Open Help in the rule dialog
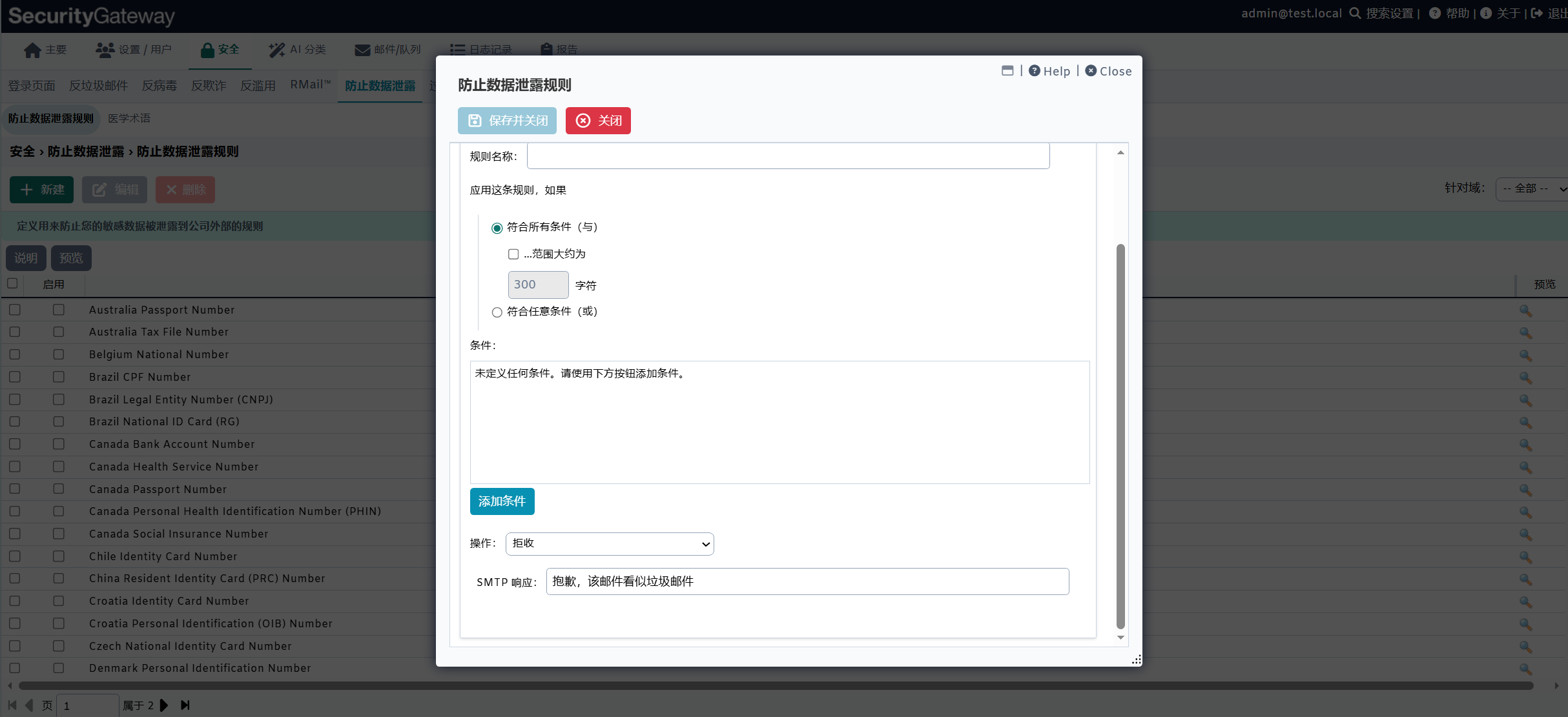This screenshot has height=717, width=1568. [x=1049, y=71]
